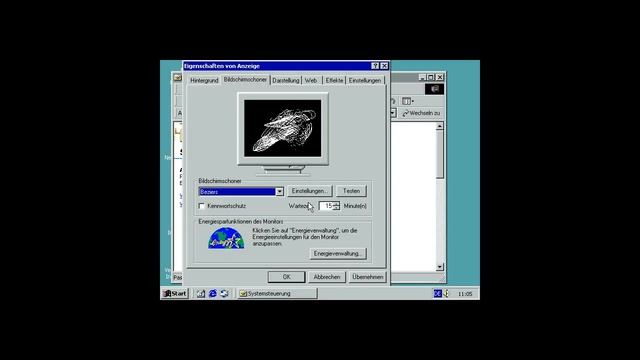Click scroll up arrow in Systemsteuerung window
Viewport: 640px width, 360px height.
tap(440, 126)
